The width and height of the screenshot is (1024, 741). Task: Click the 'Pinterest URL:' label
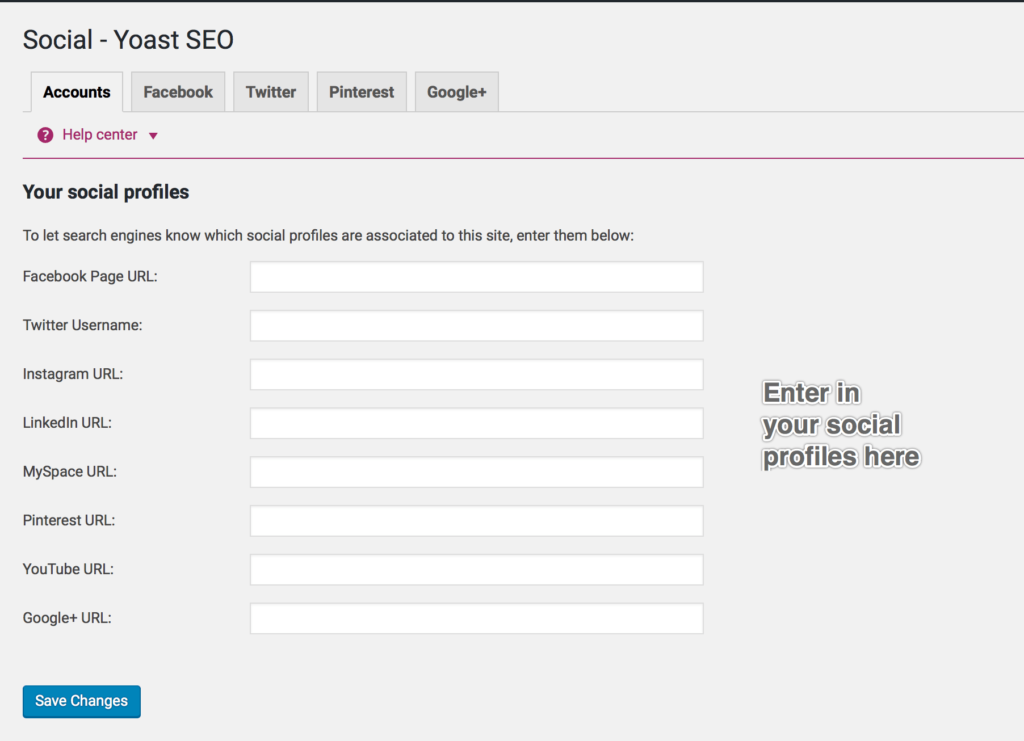tap(69, 520)
